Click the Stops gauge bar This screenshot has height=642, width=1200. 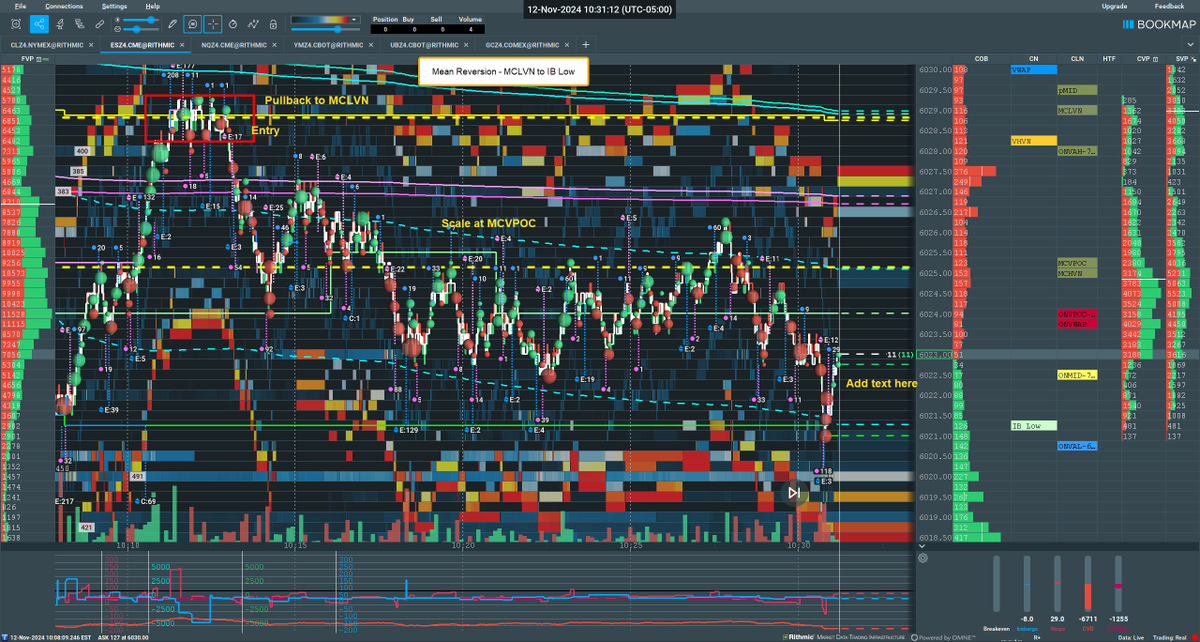[x=1057, y=583]
